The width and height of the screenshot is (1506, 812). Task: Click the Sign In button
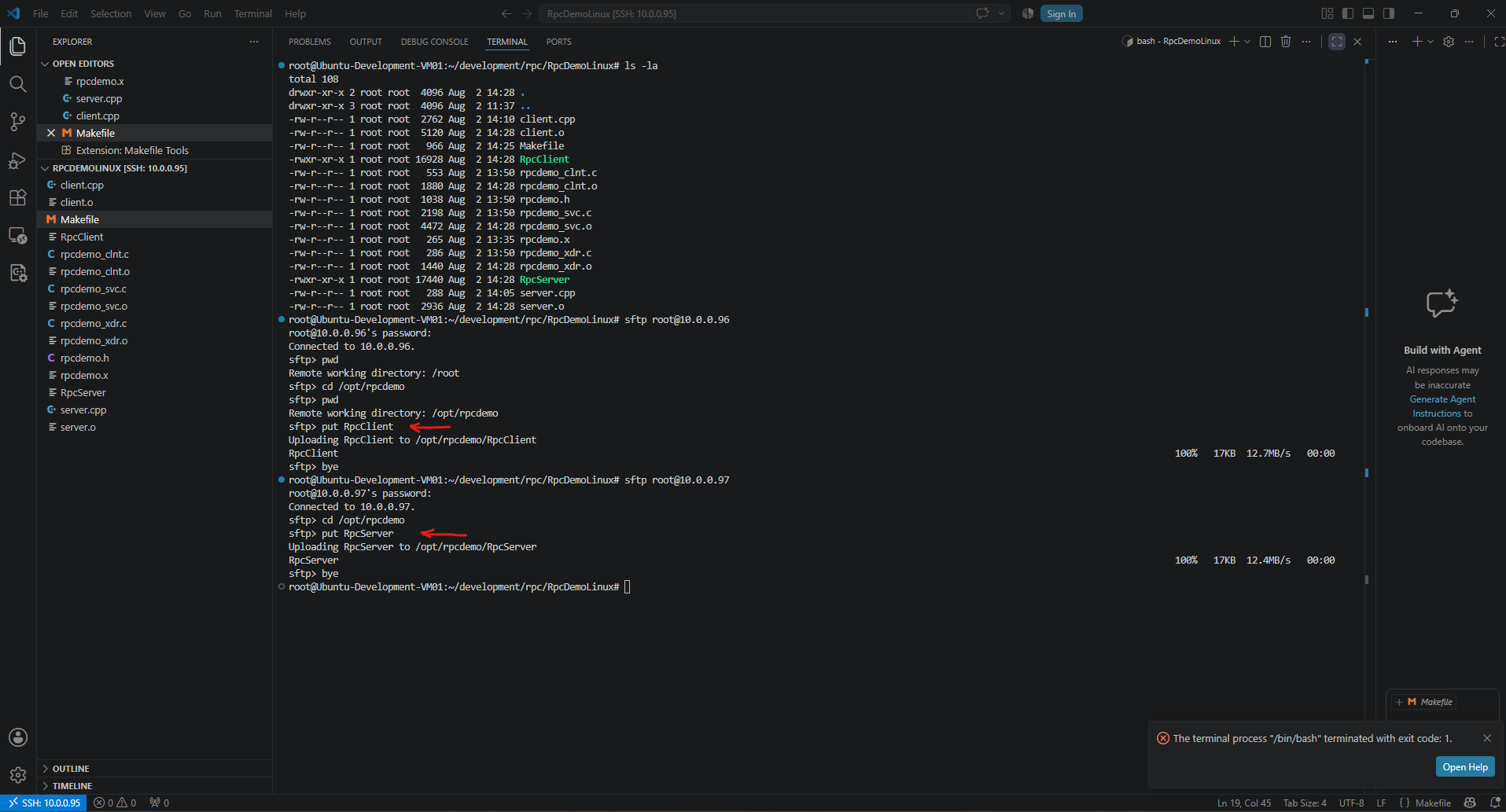click(x=1061, y=13)
